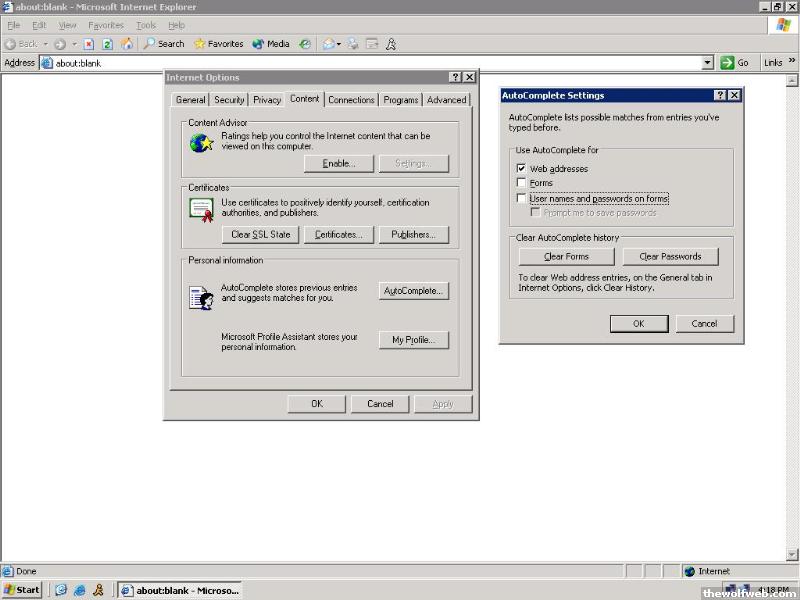The height and width of the screenshot is (600, 800).
Task: Uncheck the Web addresses checkbox
Action: coord(521,169)
